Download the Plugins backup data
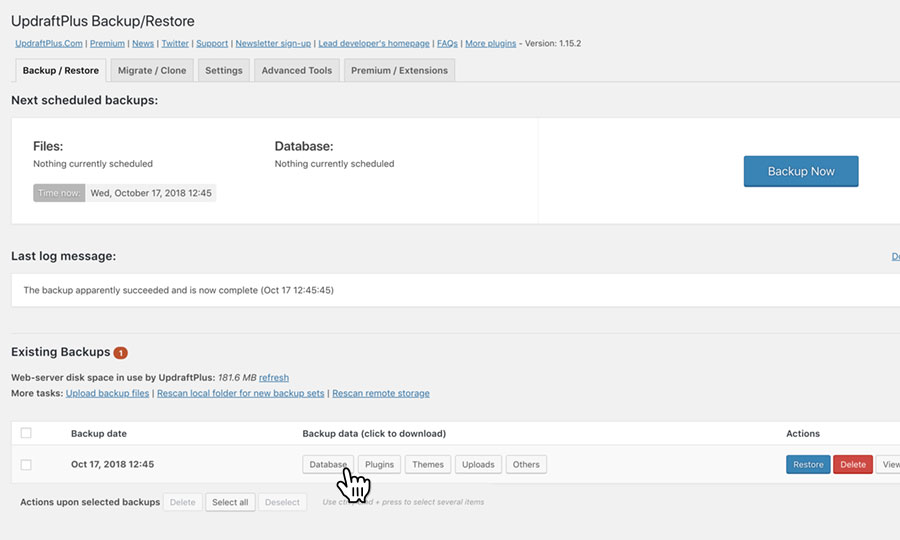Image resolution: width=900 pixels, height=540 pixels. (379, 464)
